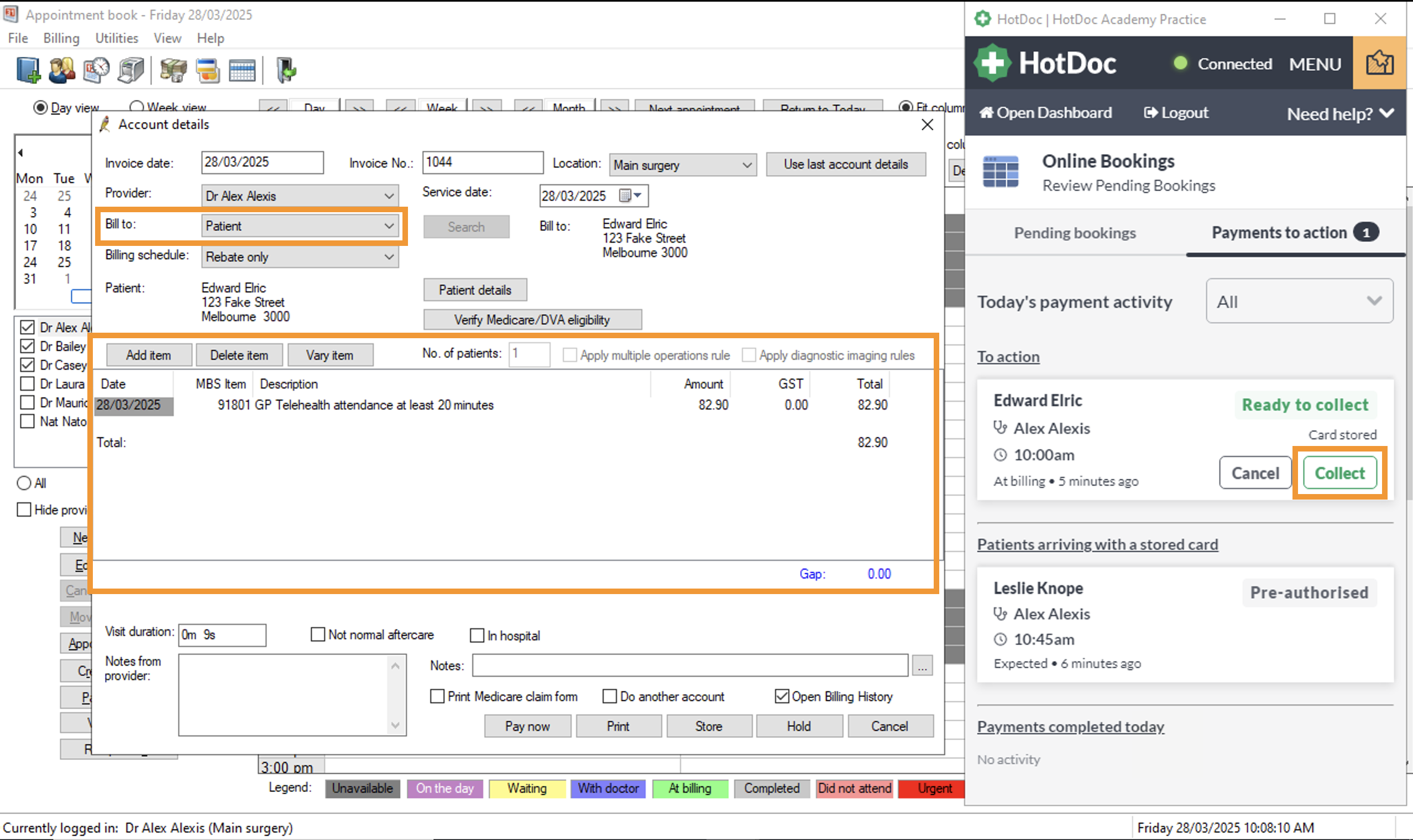Screen dimensions: 1413x840
Task: Open the two-people patients toolbar icon
Action: (x=62, y=71)
